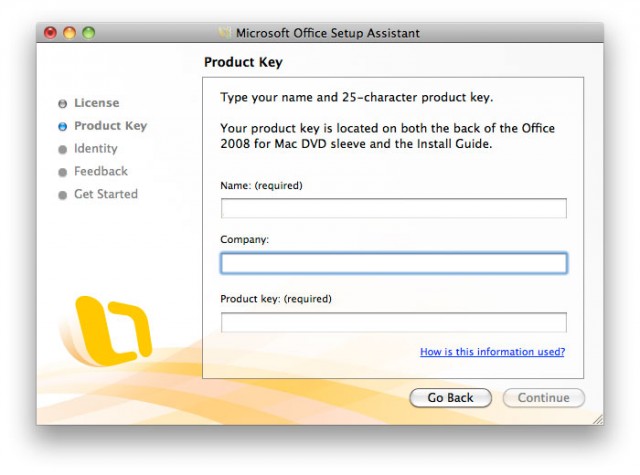Screen dimensions: 640x475
Task: Go to the Get Started step label
Action: click(x=106, y=194)
